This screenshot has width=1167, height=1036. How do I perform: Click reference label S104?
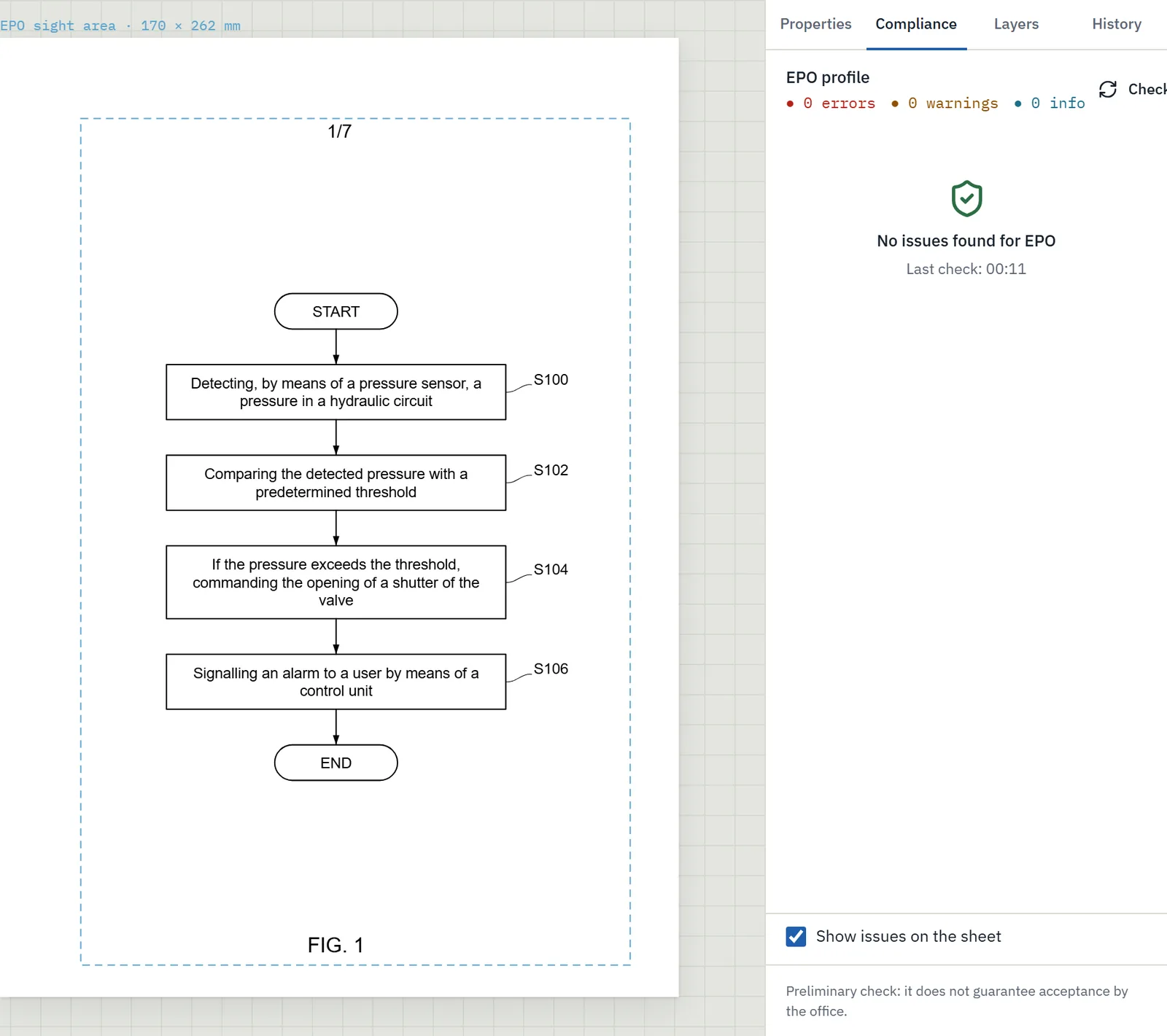(551, 569)
